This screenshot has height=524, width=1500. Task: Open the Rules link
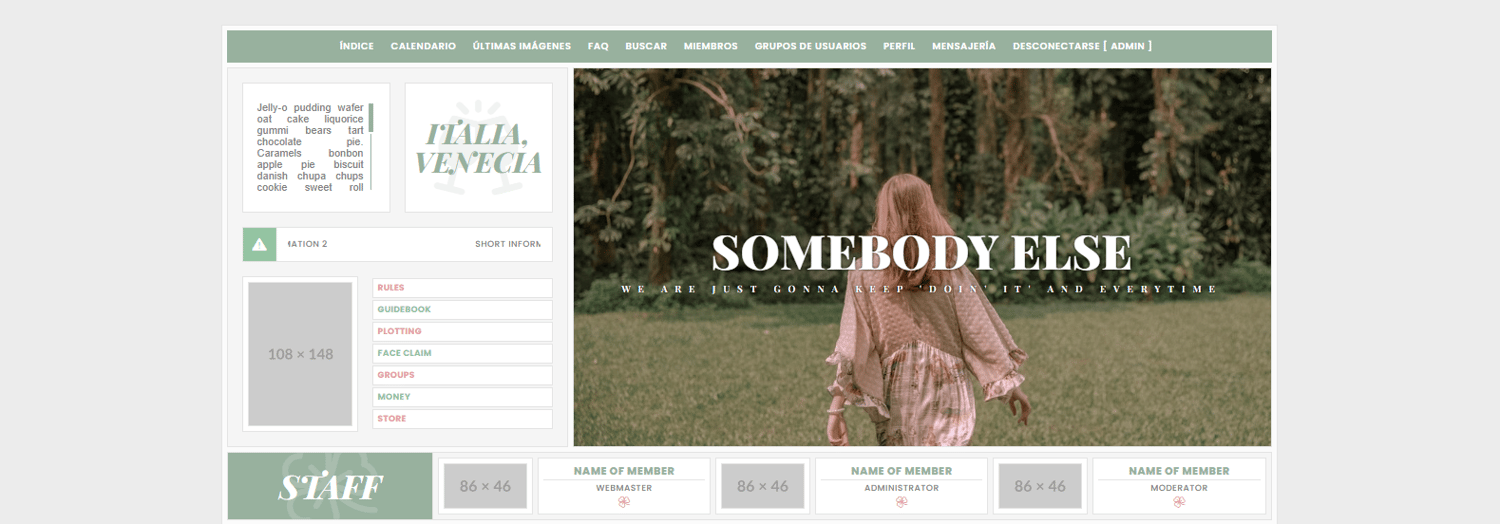[x=462, y=288]
